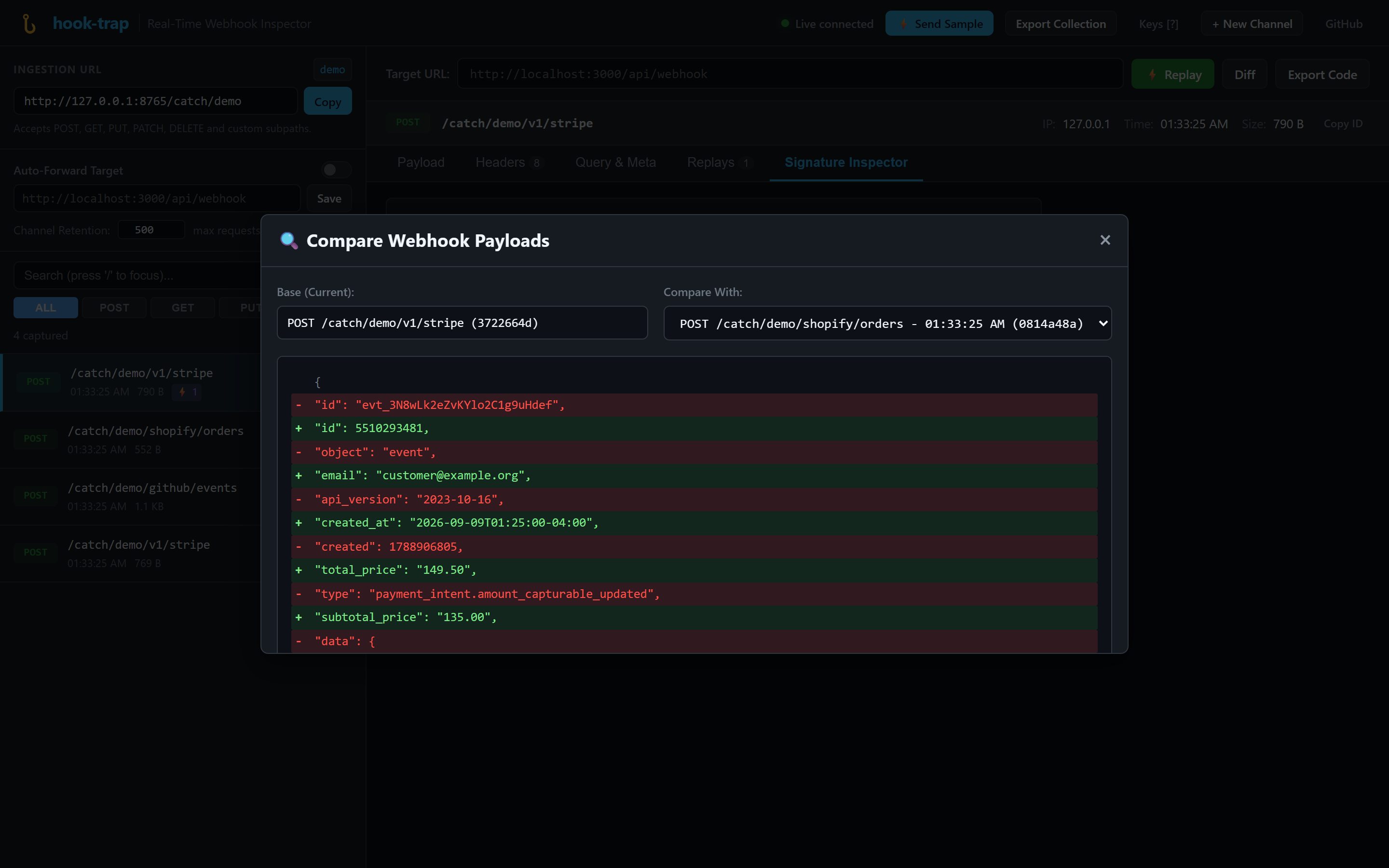Click the ingestion URL text field
1389x868 pixels.
(x=156, y=101)
